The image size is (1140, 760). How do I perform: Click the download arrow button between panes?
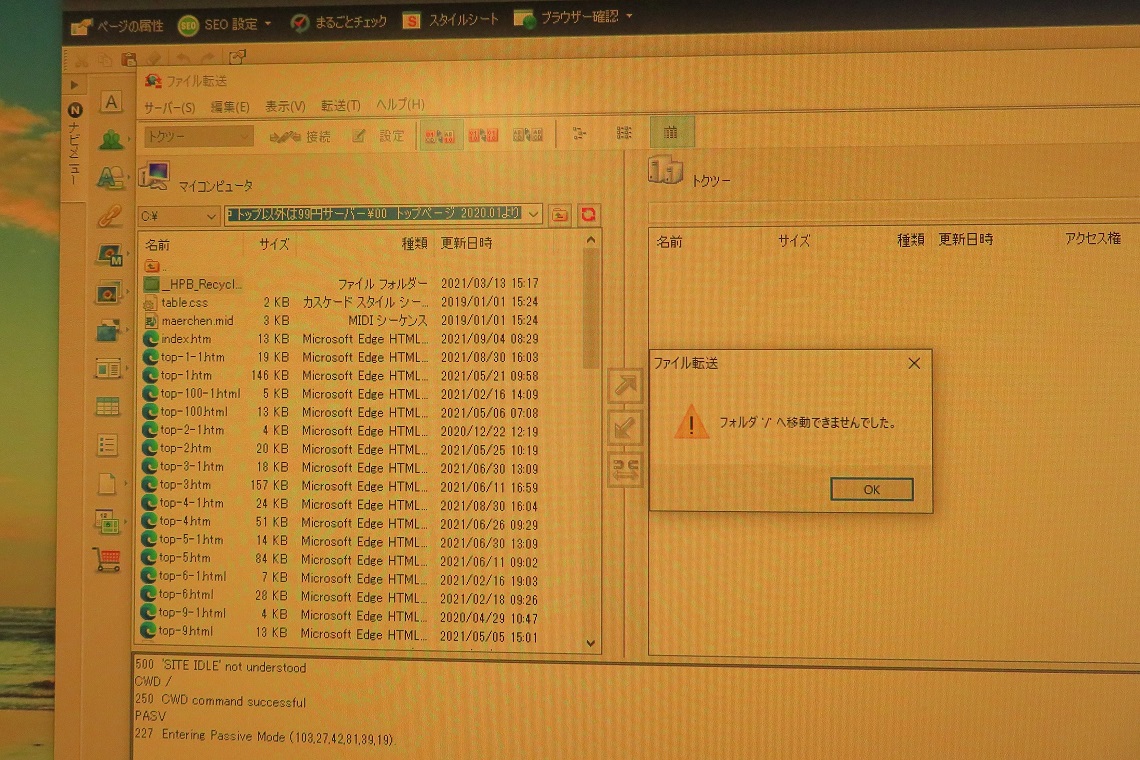[625, 428]
